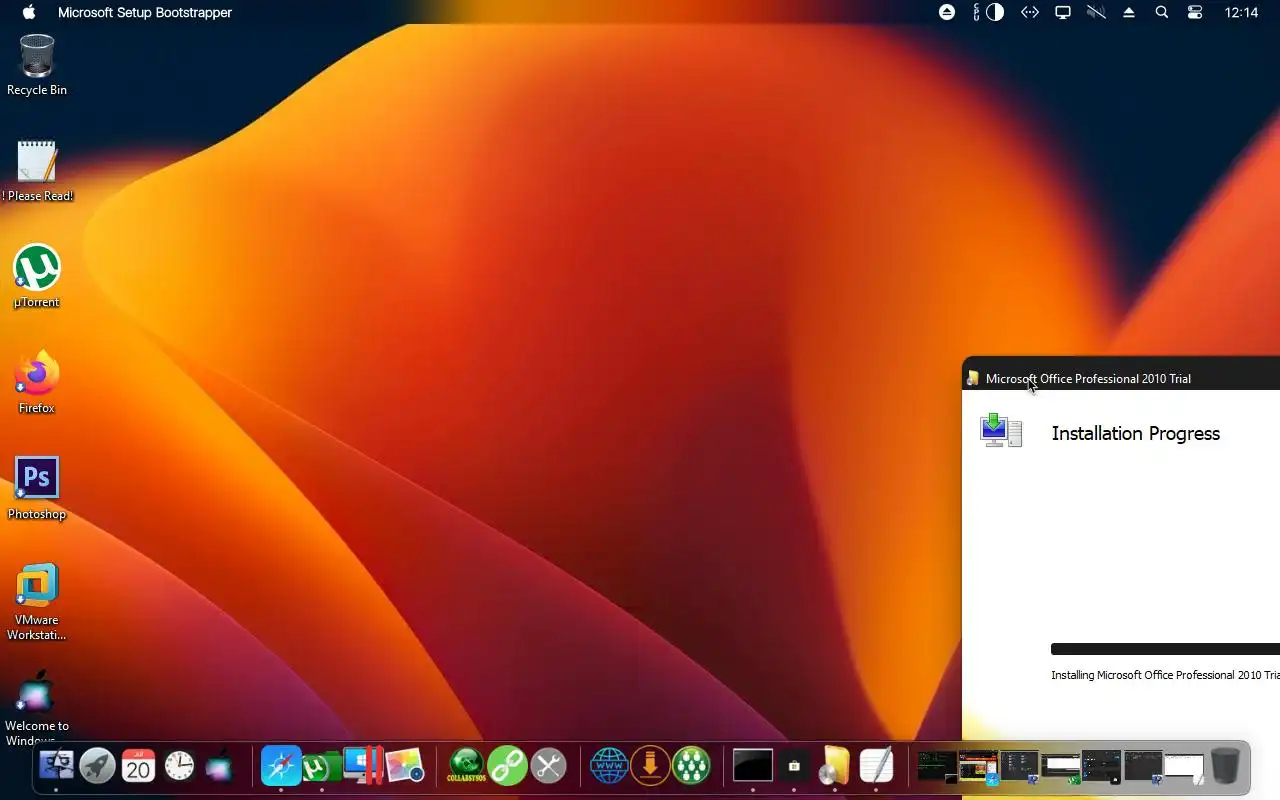Open the black terminal window dock icon
This screenshot has width=1280, height=800.
click(x=753, y=766)
